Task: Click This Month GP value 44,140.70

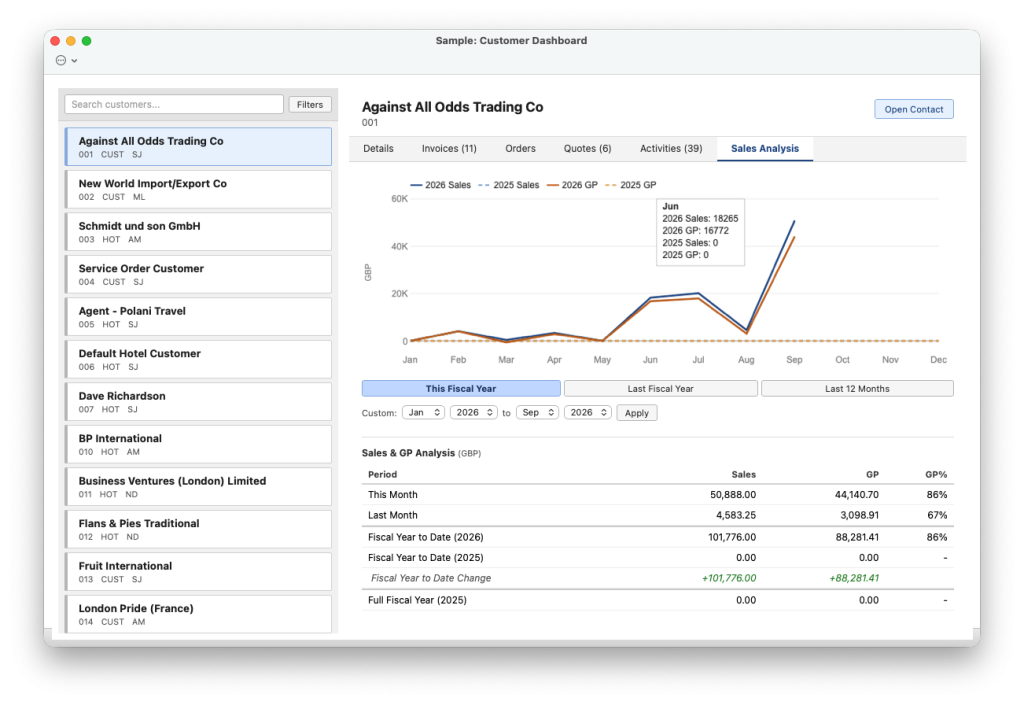Action: (857, 495)
